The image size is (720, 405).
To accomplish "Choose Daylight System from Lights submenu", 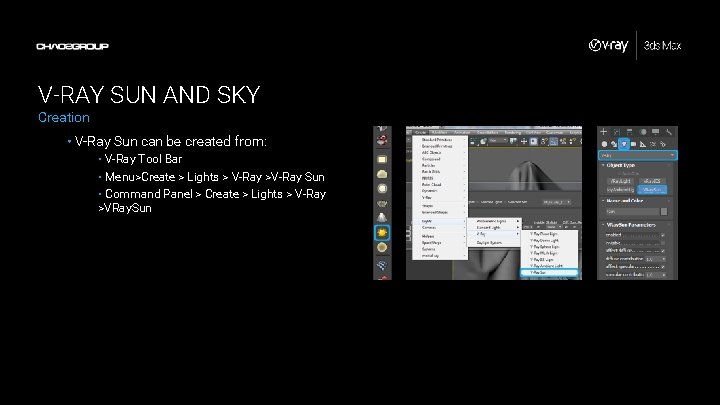I will (495, 242).
